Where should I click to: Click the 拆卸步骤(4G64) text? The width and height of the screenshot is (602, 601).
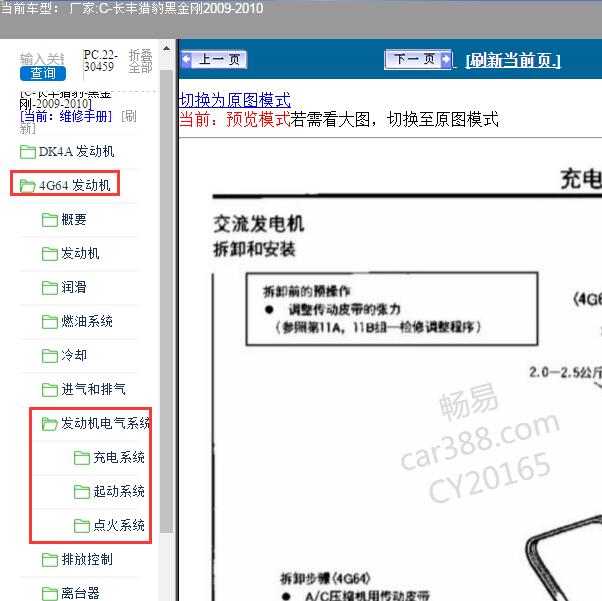click(x=325, y=578)
